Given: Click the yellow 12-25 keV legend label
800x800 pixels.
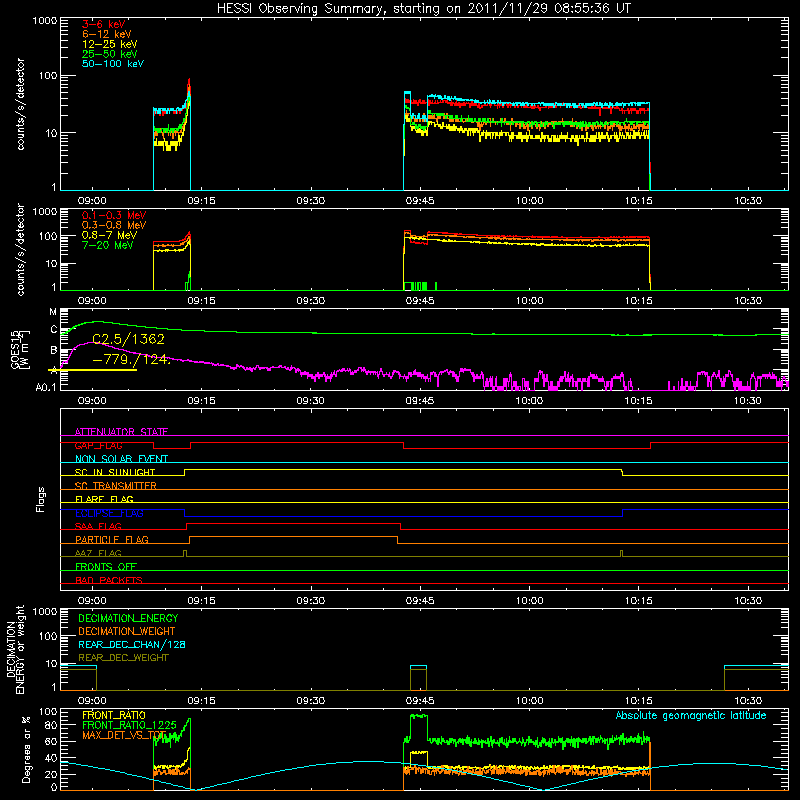Looking at the screenshot, I should pyautogui.click(x=109, y=44).
